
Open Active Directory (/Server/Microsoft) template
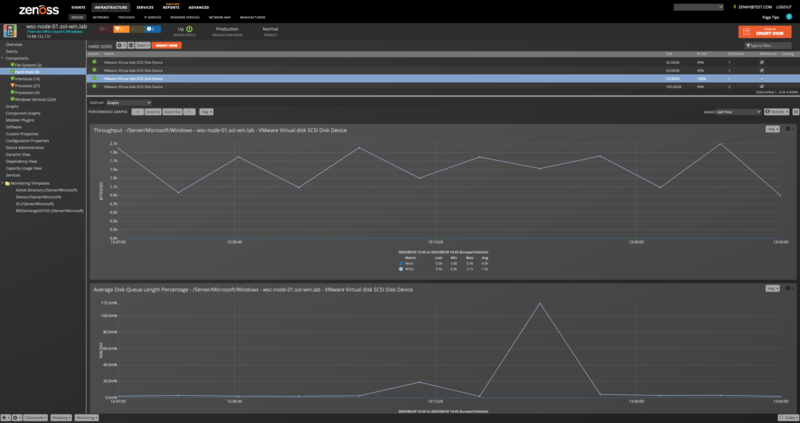[46, 190]
